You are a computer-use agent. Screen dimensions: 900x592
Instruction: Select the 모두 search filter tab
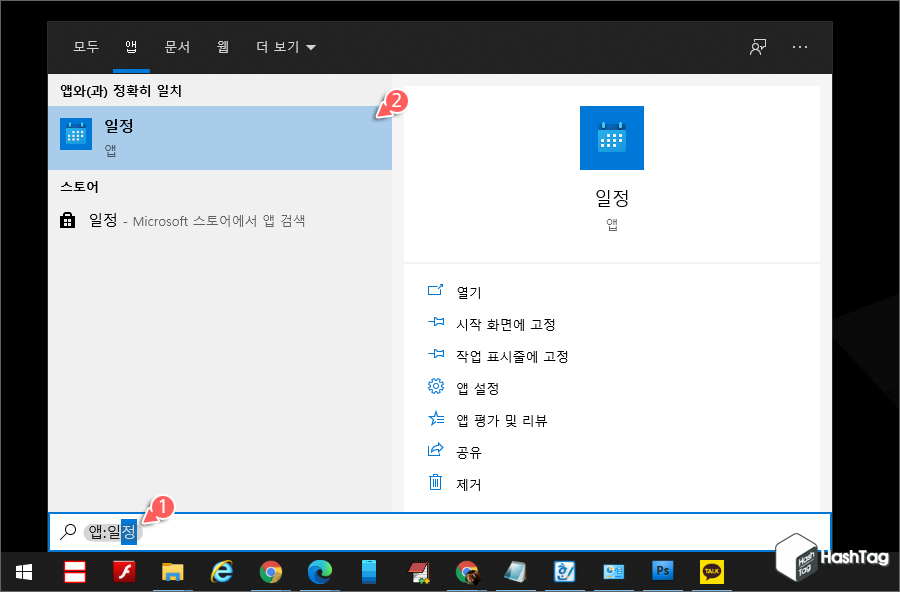tap(84, 46)
